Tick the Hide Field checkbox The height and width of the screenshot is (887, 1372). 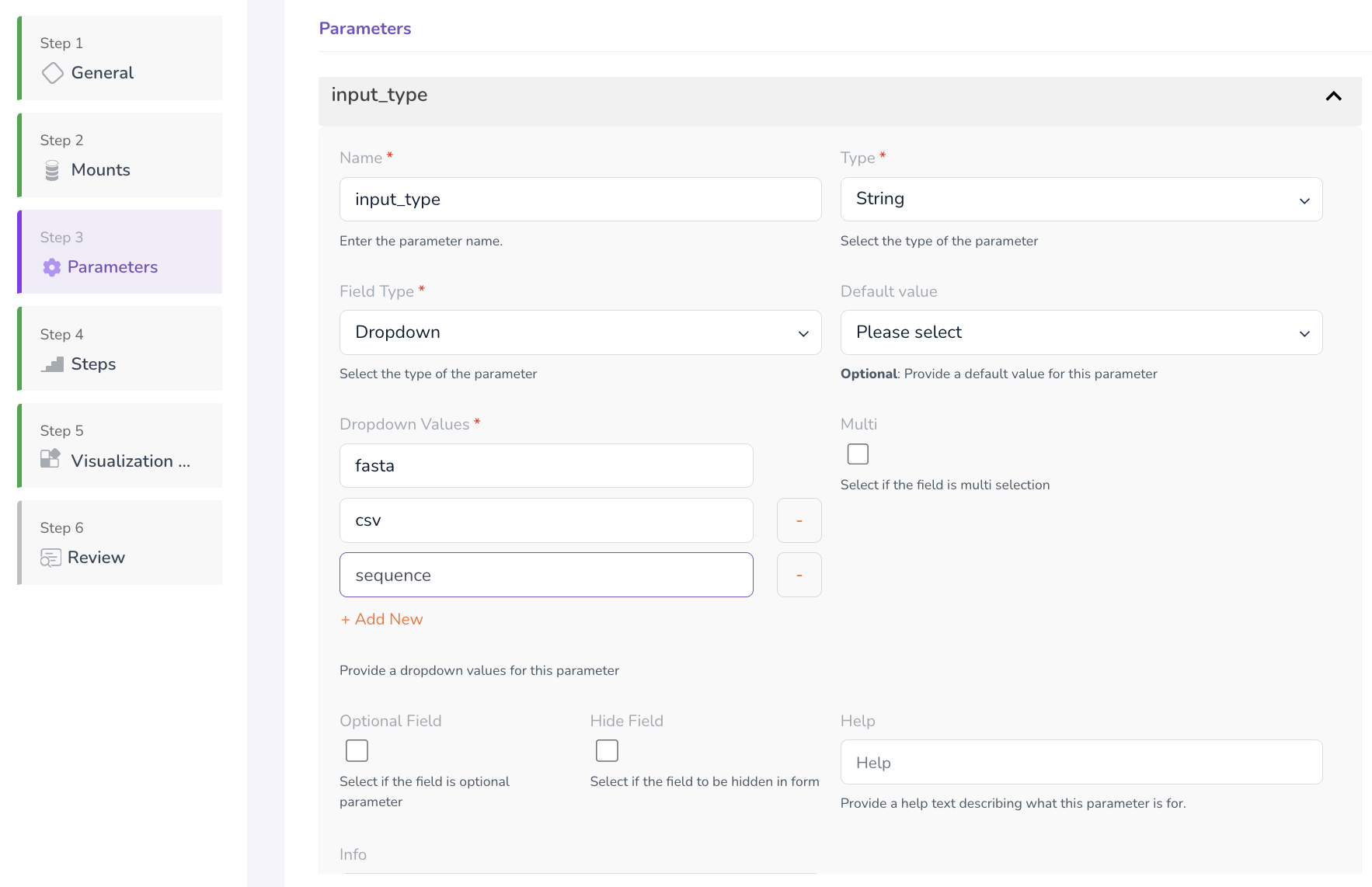tap(607, 750)
